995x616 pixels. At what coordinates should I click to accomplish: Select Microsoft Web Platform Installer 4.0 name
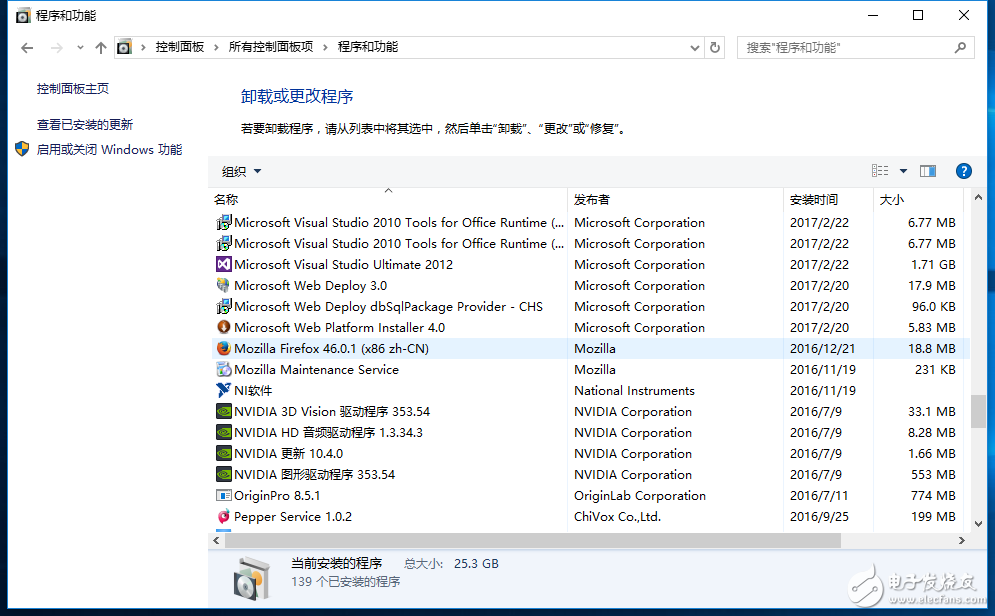(339, 327)
